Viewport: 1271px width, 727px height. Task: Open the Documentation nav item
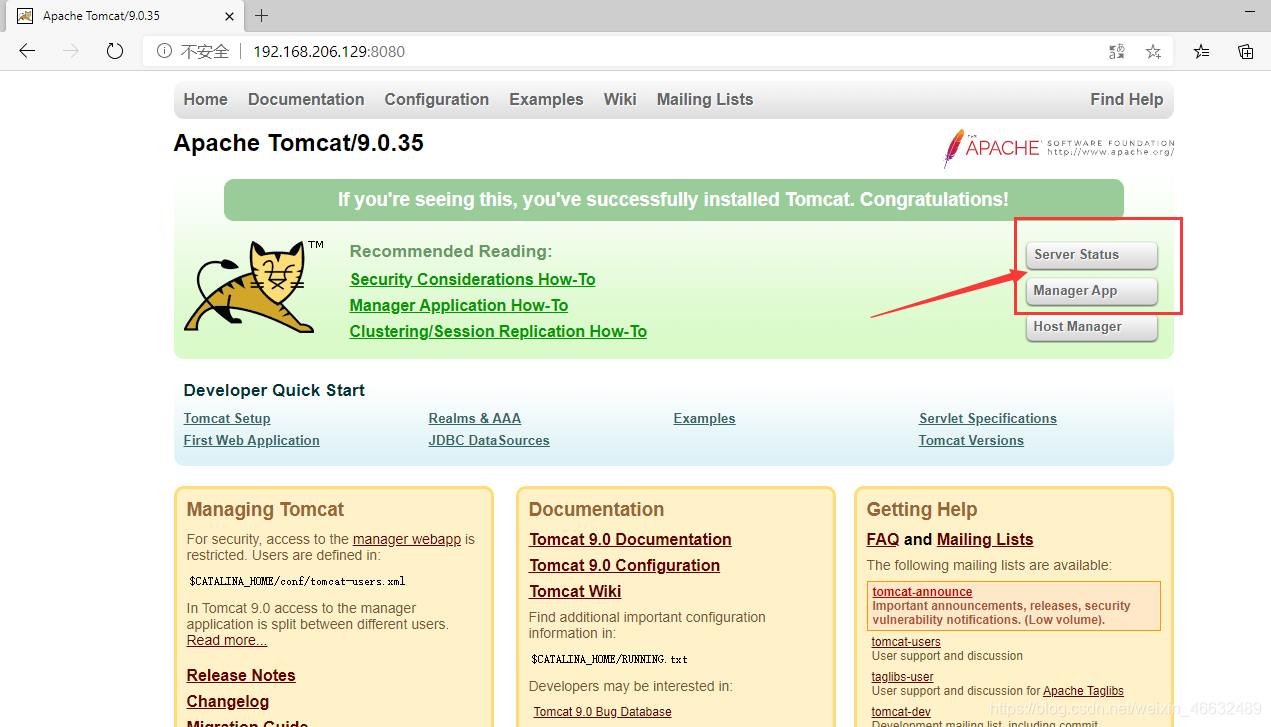(x=306, y=99)
